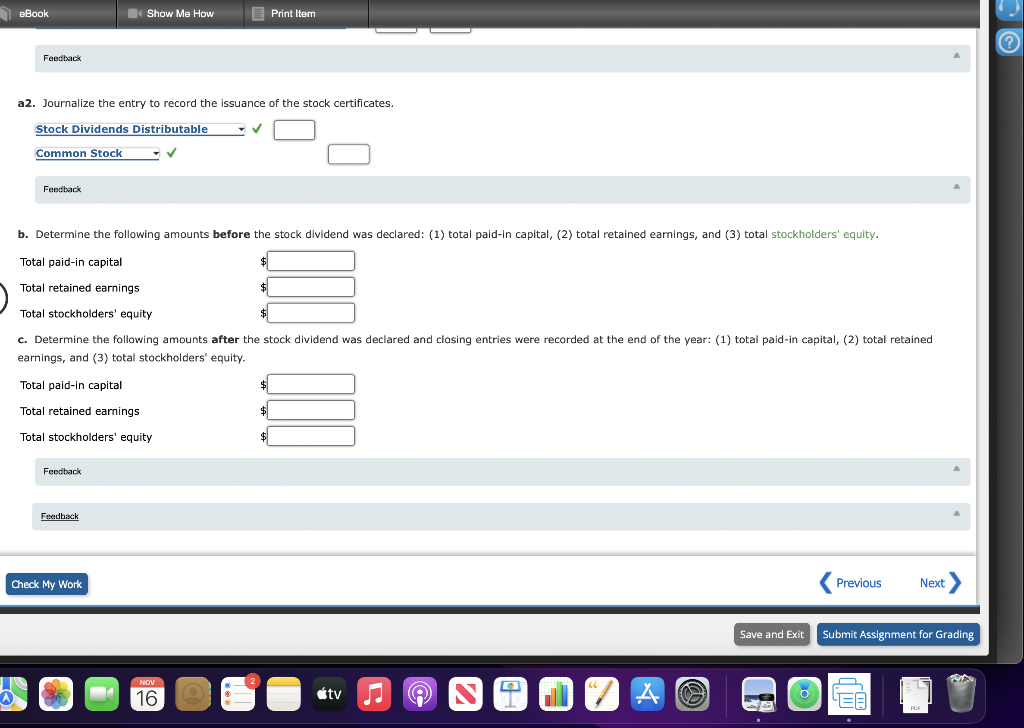Open Preview from the Dock
Screen dimensions: 1024x728
[x=759, y=693]
